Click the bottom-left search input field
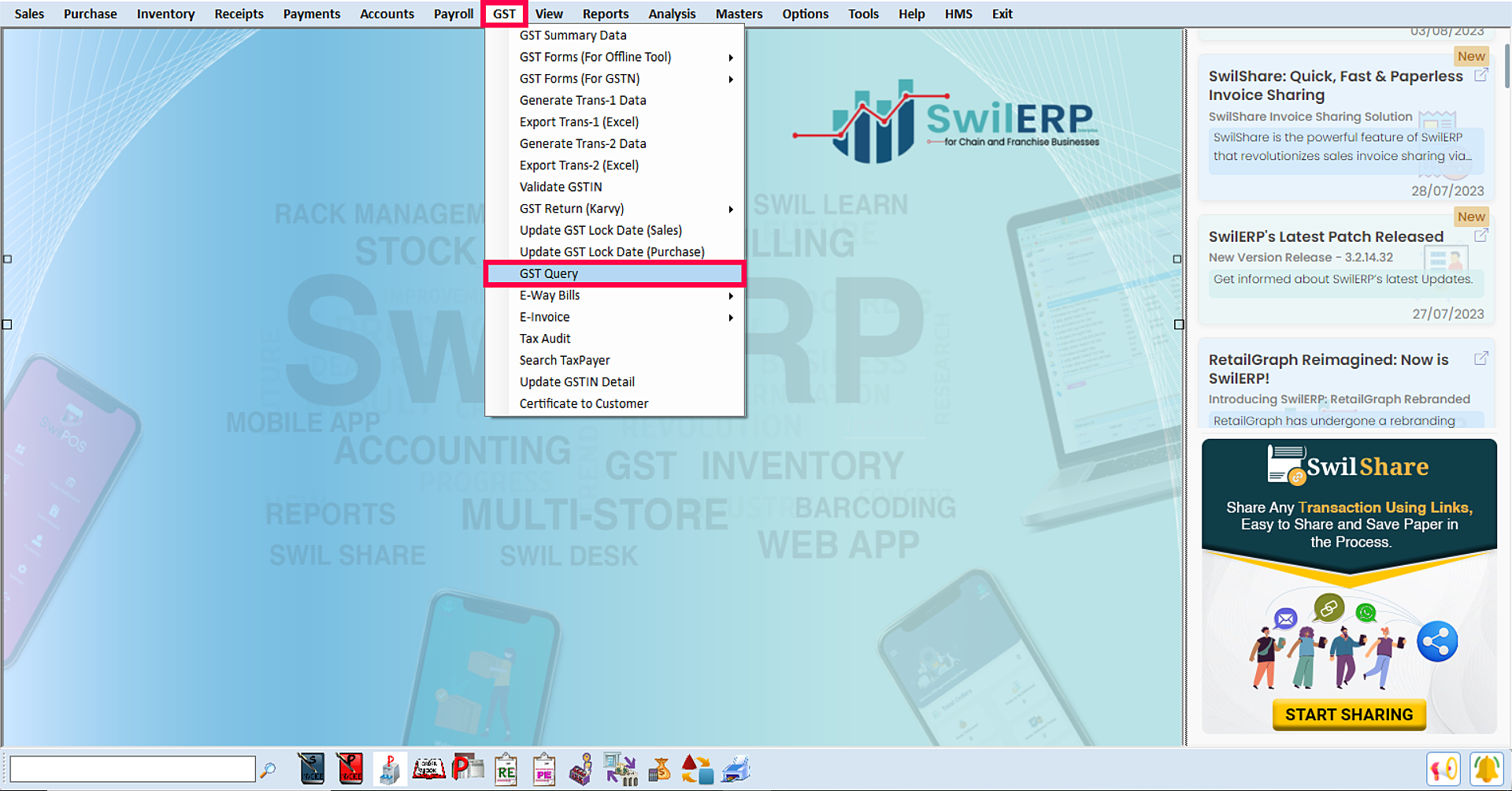The height and width of the screenshot is (791, 1512). click(x=132, y=769)
